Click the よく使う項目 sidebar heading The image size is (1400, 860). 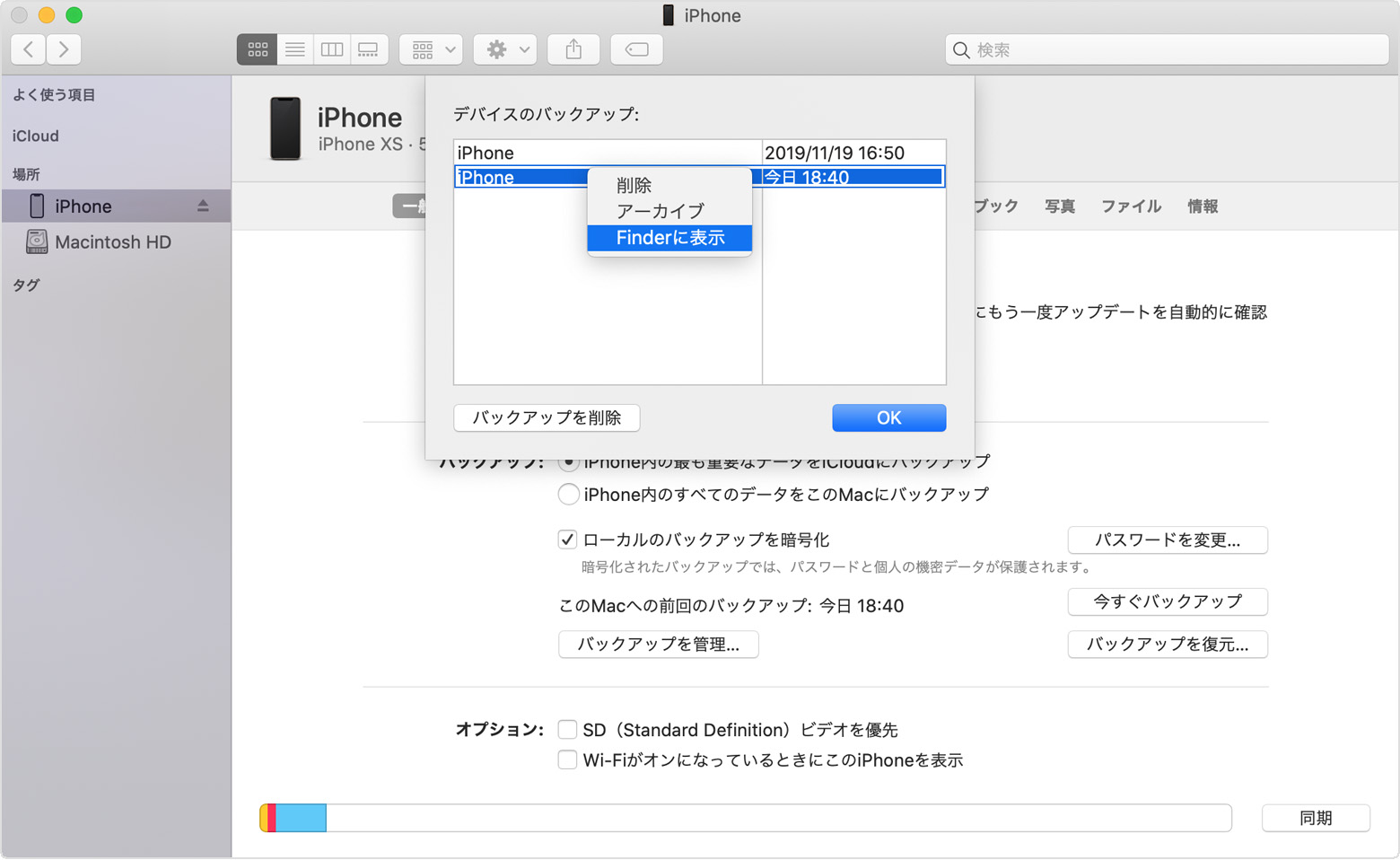54,95
